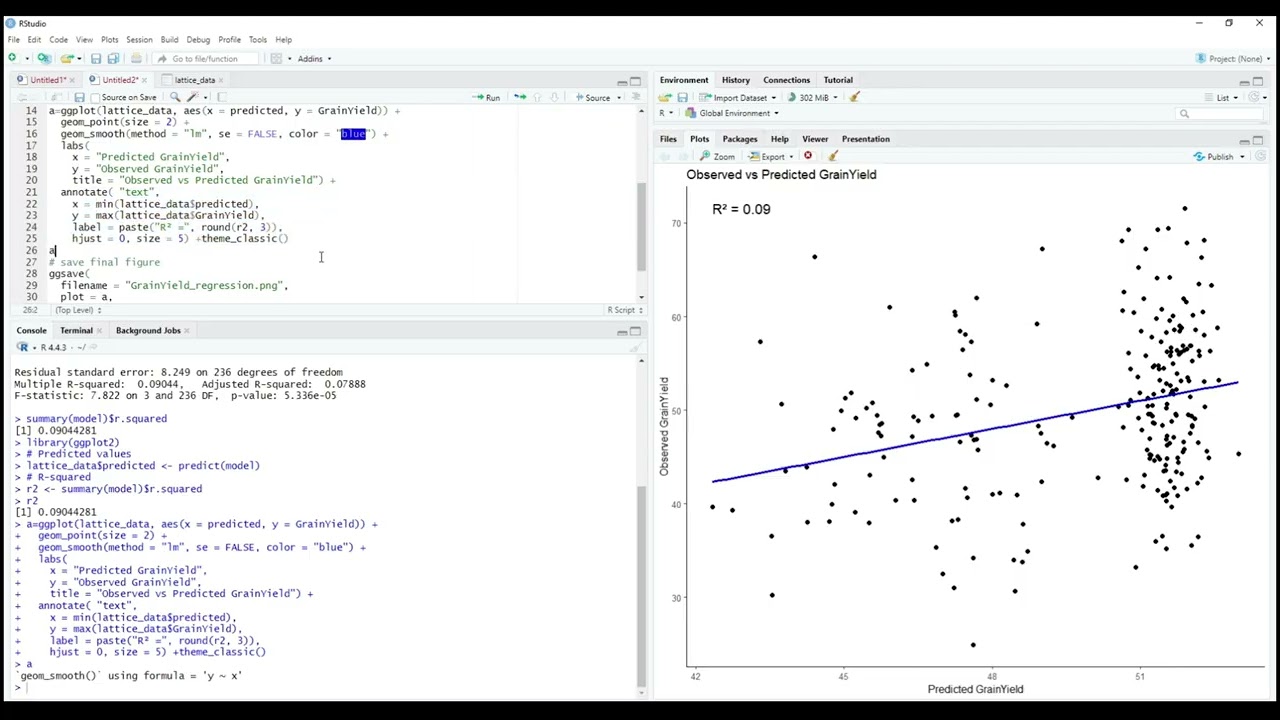Viewport: 1280px width, 720px height.
Task: Open the (Top Level) scope selector
Action: [79, 310]
